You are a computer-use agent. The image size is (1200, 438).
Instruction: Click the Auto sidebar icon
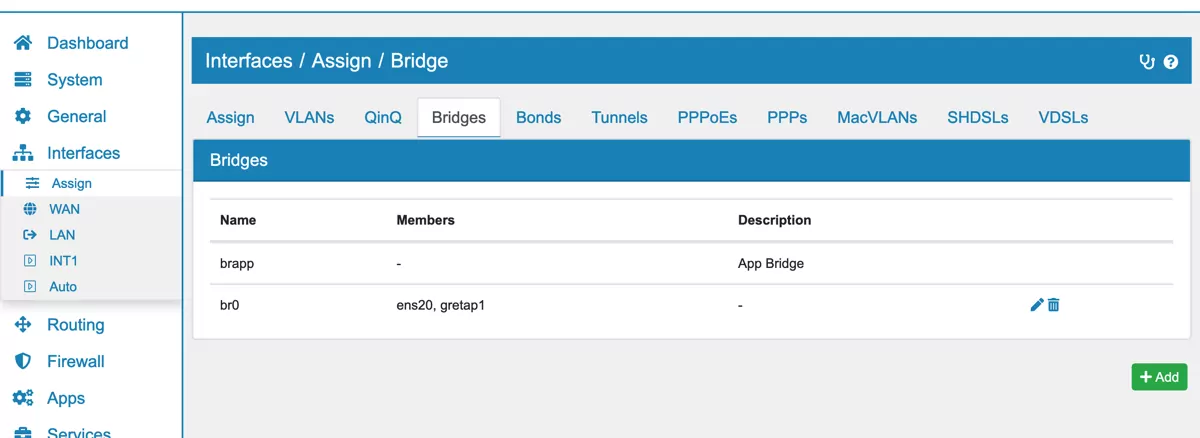(x=30, y=287)
